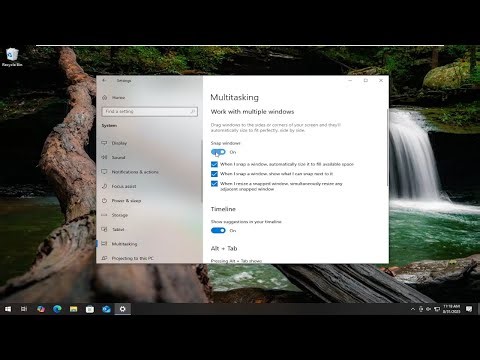Toggle Show suggestions in your timeline
This screenshot has width=480, height=360.
[x=218, y=230]
